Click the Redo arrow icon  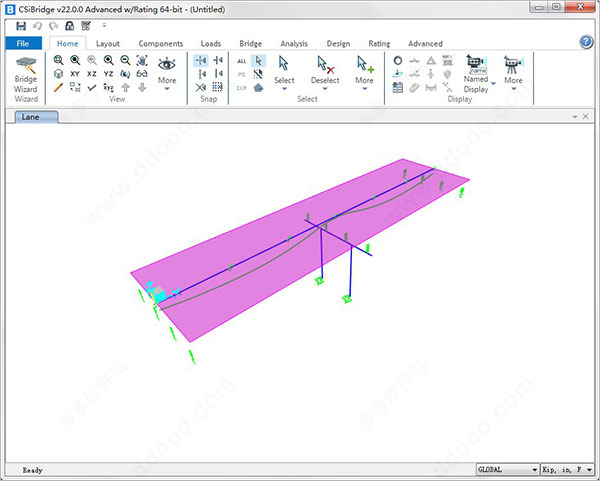(53, 26)
